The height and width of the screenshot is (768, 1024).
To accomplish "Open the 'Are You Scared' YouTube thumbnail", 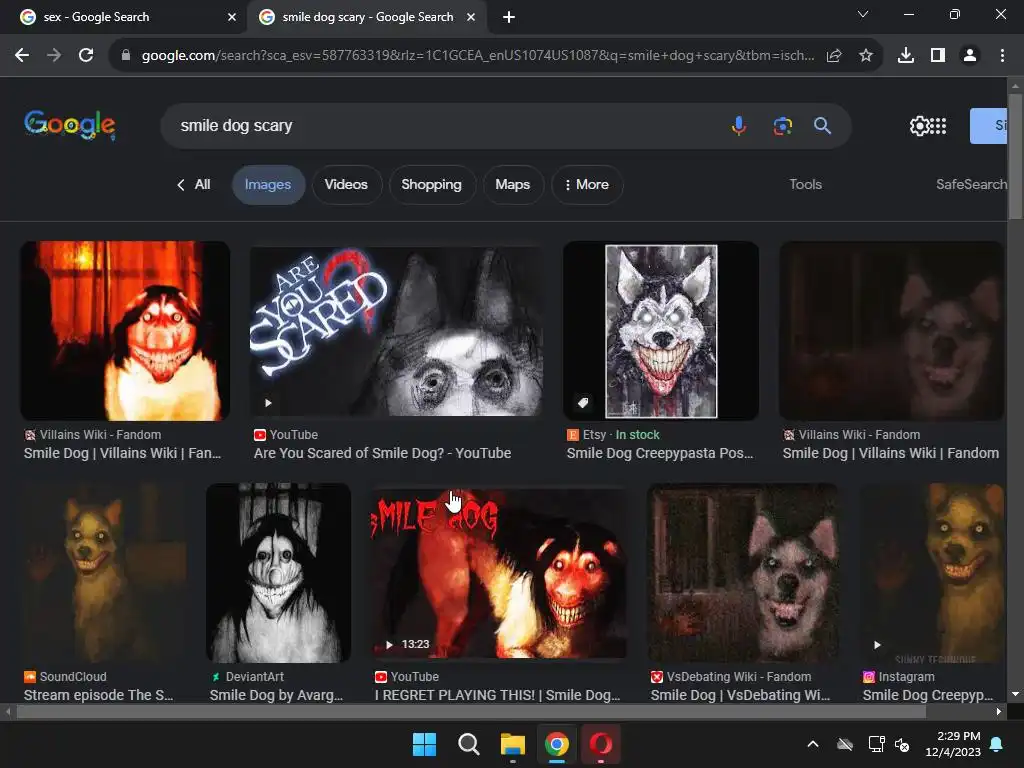I will click(x=396, y=331).
